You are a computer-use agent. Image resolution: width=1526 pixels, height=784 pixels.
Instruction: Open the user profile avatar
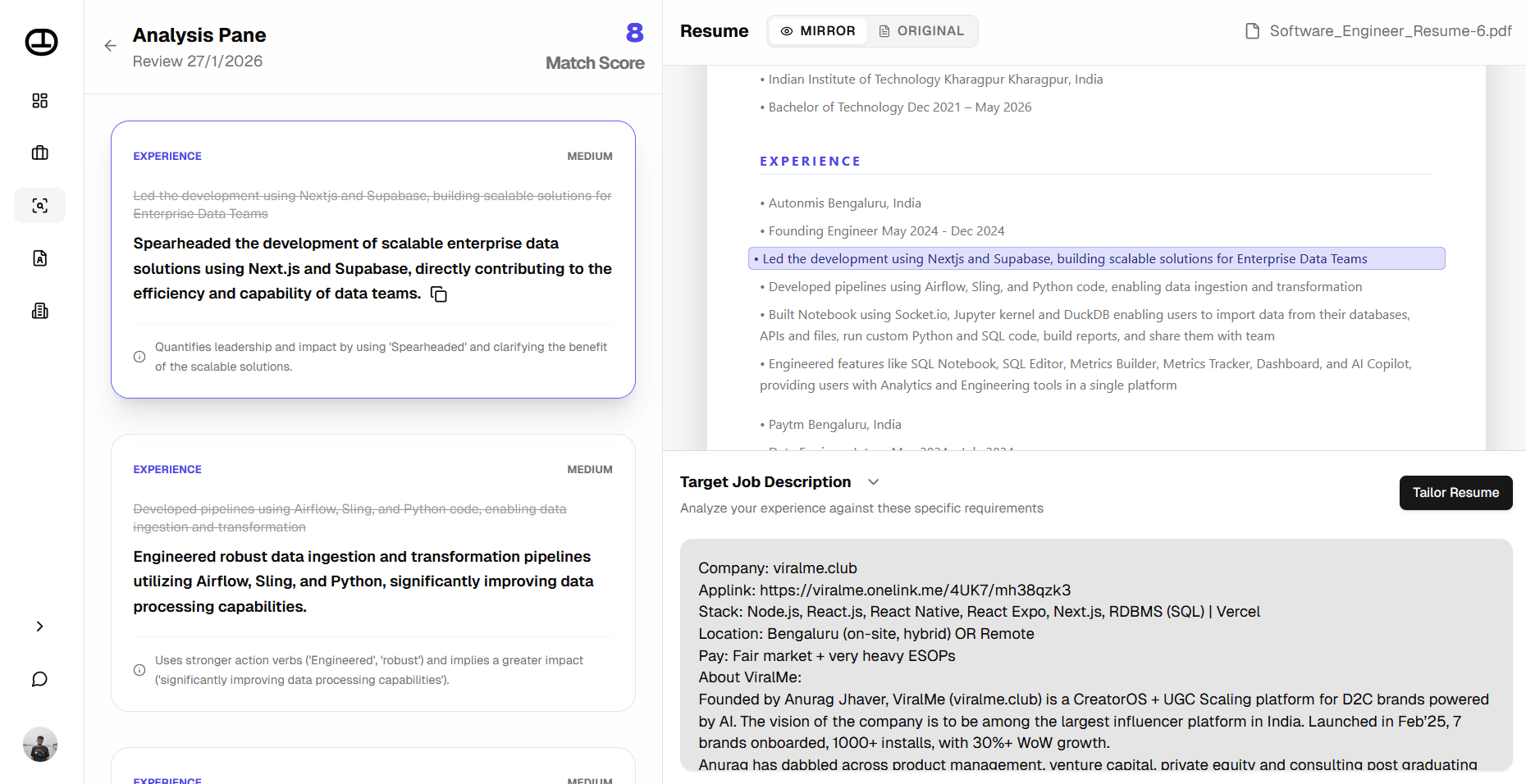click(x=40, y=745)
